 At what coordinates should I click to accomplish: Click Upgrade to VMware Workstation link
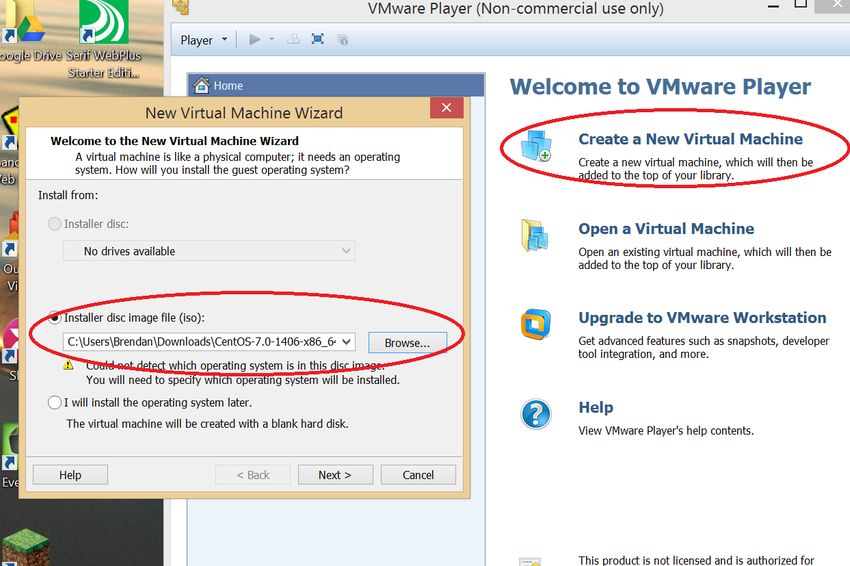pos(702,318)
